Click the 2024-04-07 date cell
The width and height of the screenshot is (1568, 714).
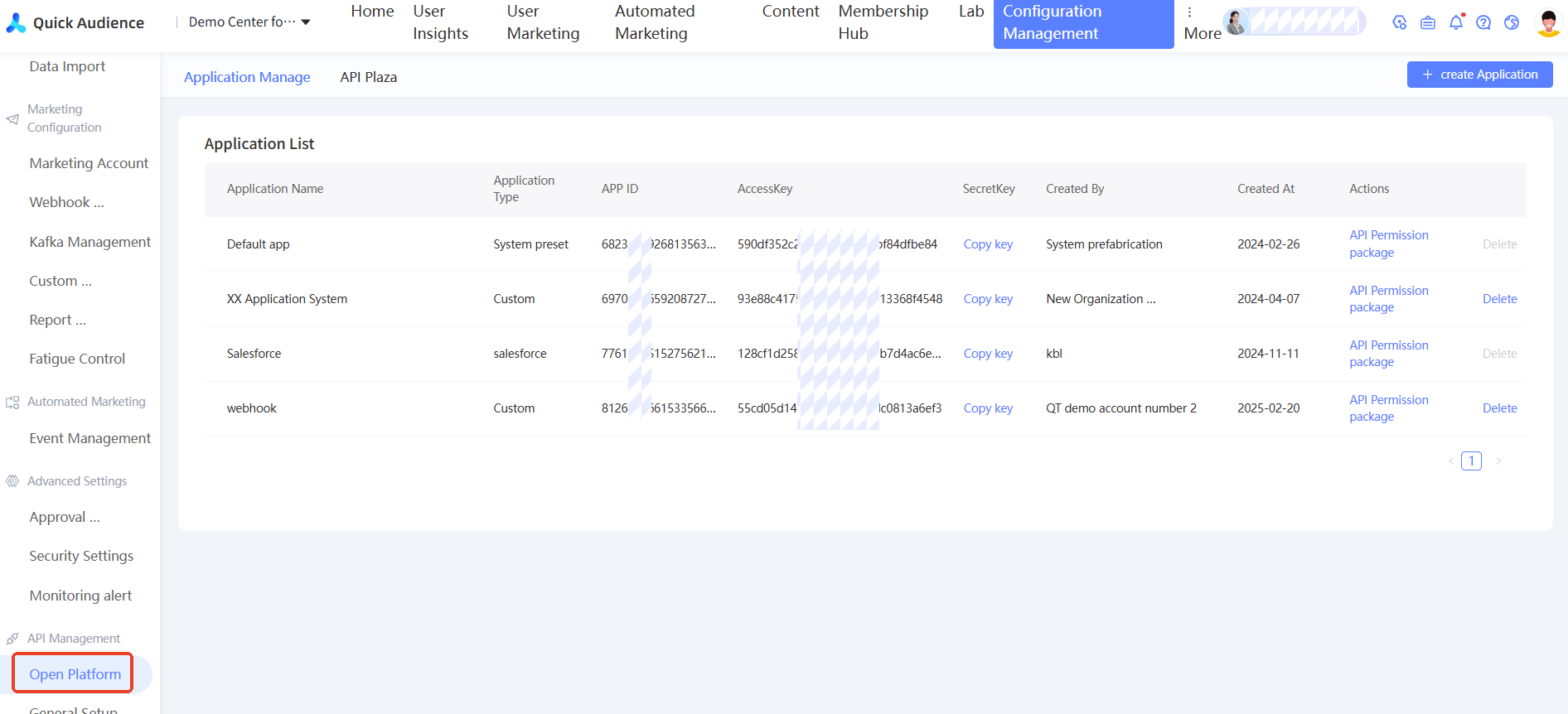[1268, 299]
